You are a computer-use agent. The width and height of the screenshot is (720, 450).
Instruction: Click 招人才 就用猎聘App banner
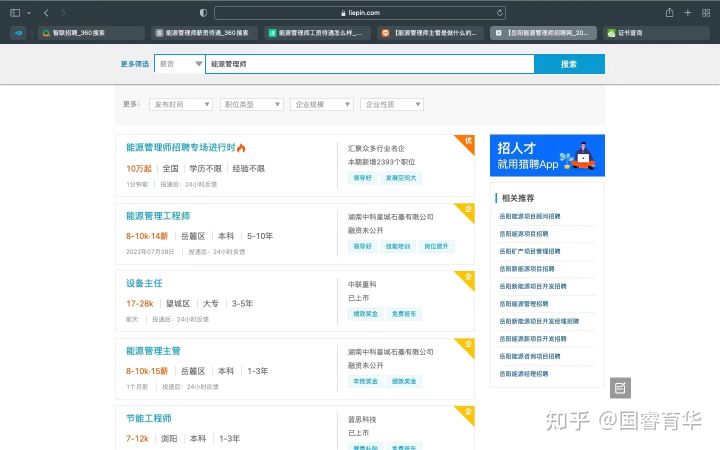click(x=547, y=155)
